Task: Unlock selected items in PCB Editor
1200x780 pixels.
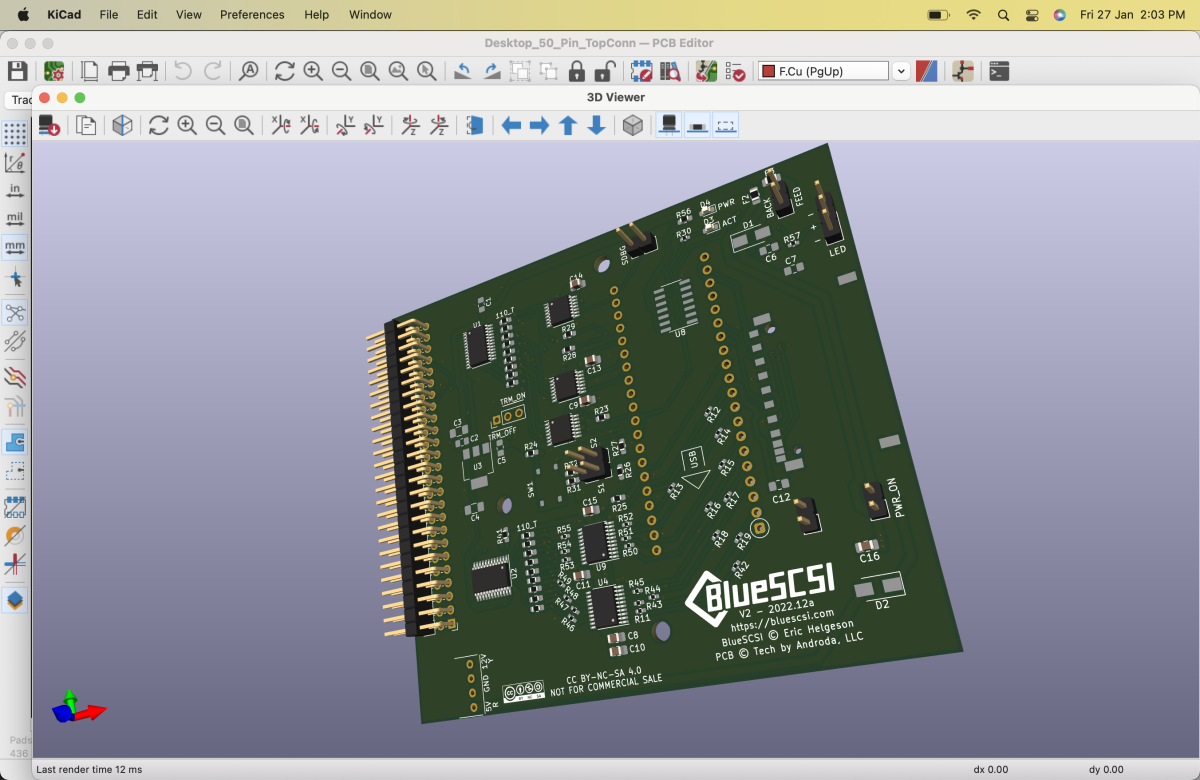Action: point(605,71)
